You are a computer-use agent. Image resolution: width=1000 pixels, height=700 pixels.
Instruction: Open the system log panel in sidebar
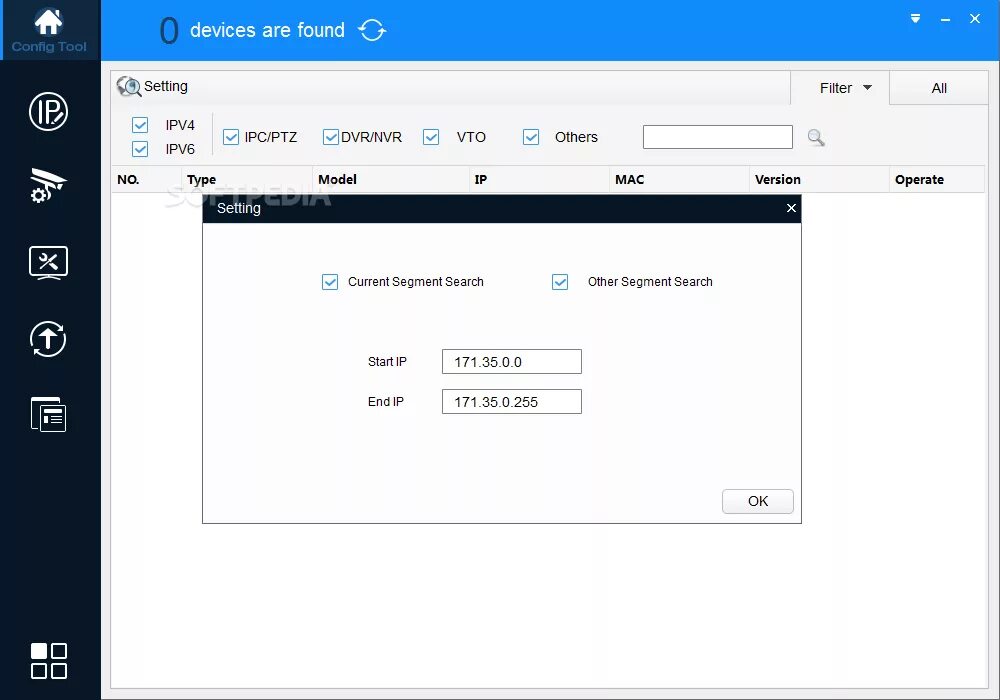coord(49,414)
